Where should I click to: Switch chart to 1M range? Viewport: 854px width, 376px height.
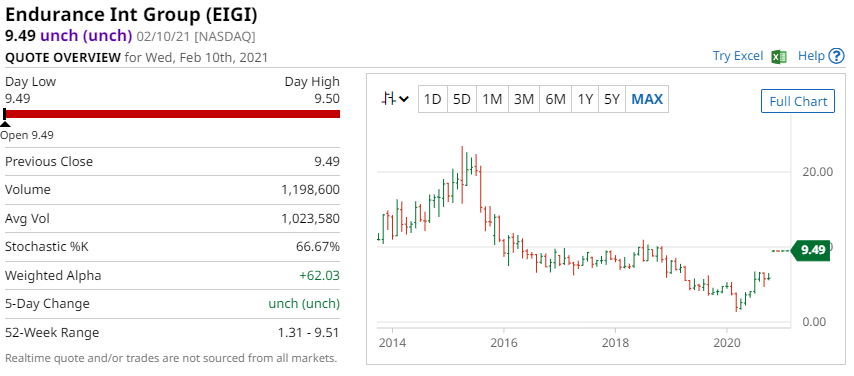tap(492, 99)
